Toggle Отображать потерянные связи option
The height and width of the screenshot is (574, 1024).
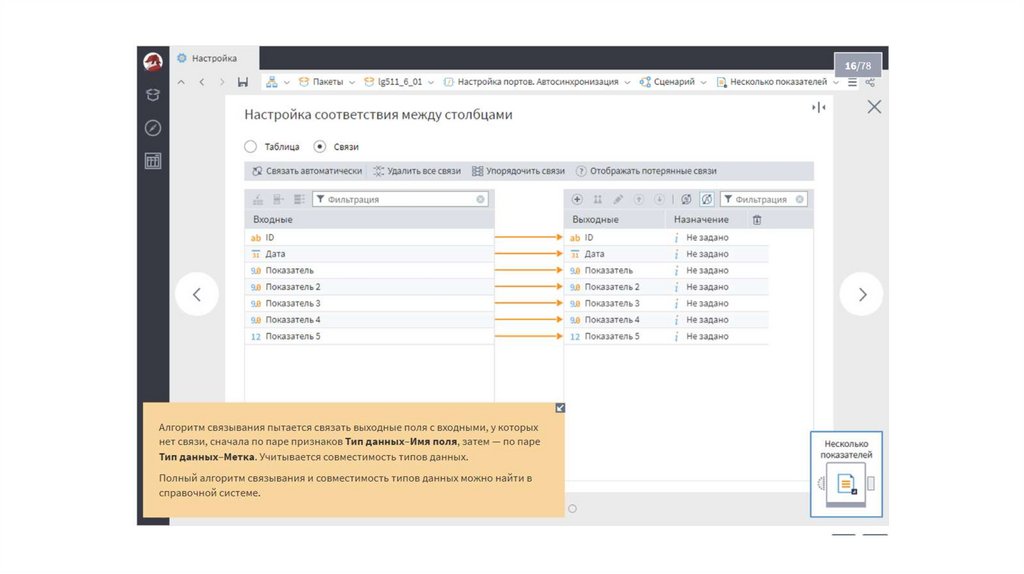(646, 171)
